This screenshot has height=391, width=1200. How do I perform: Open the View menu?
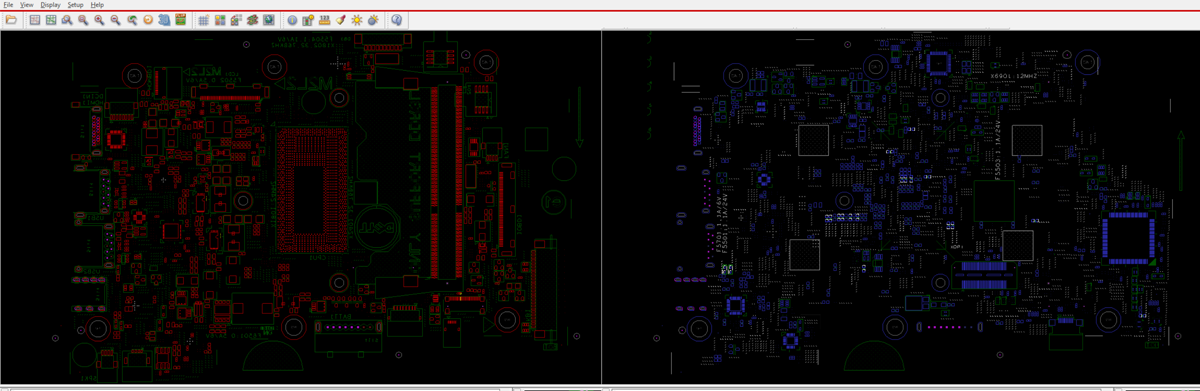click(x=26, y=5)
